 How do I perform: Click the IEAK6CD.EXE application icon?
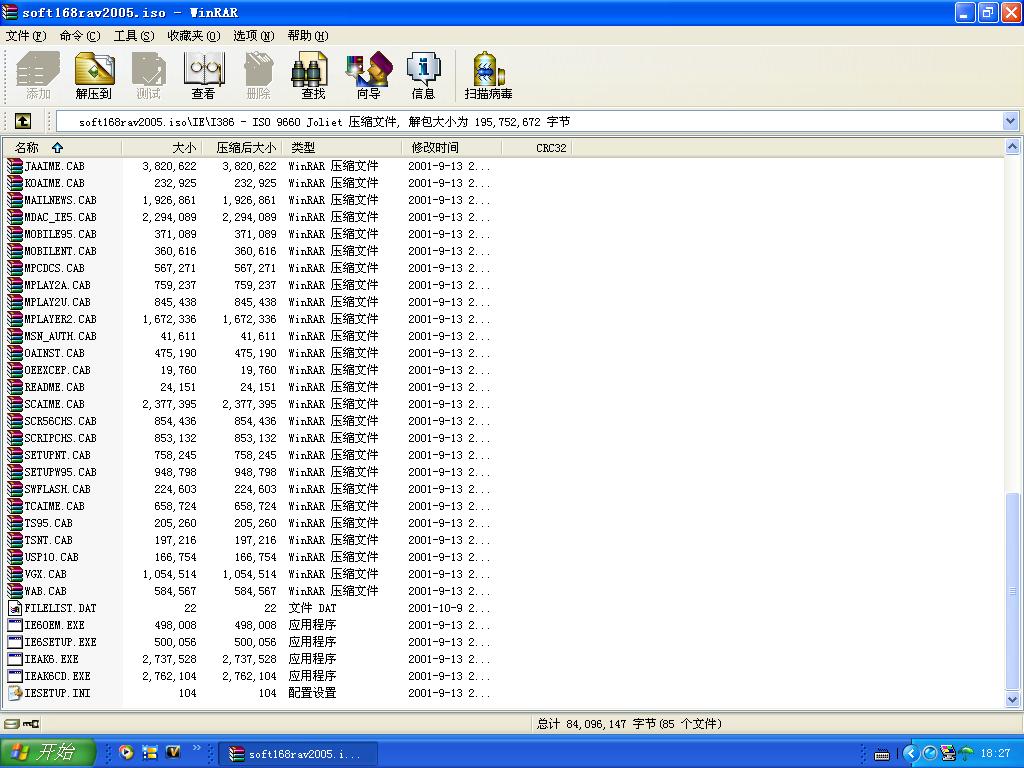(x=14, y=676)
